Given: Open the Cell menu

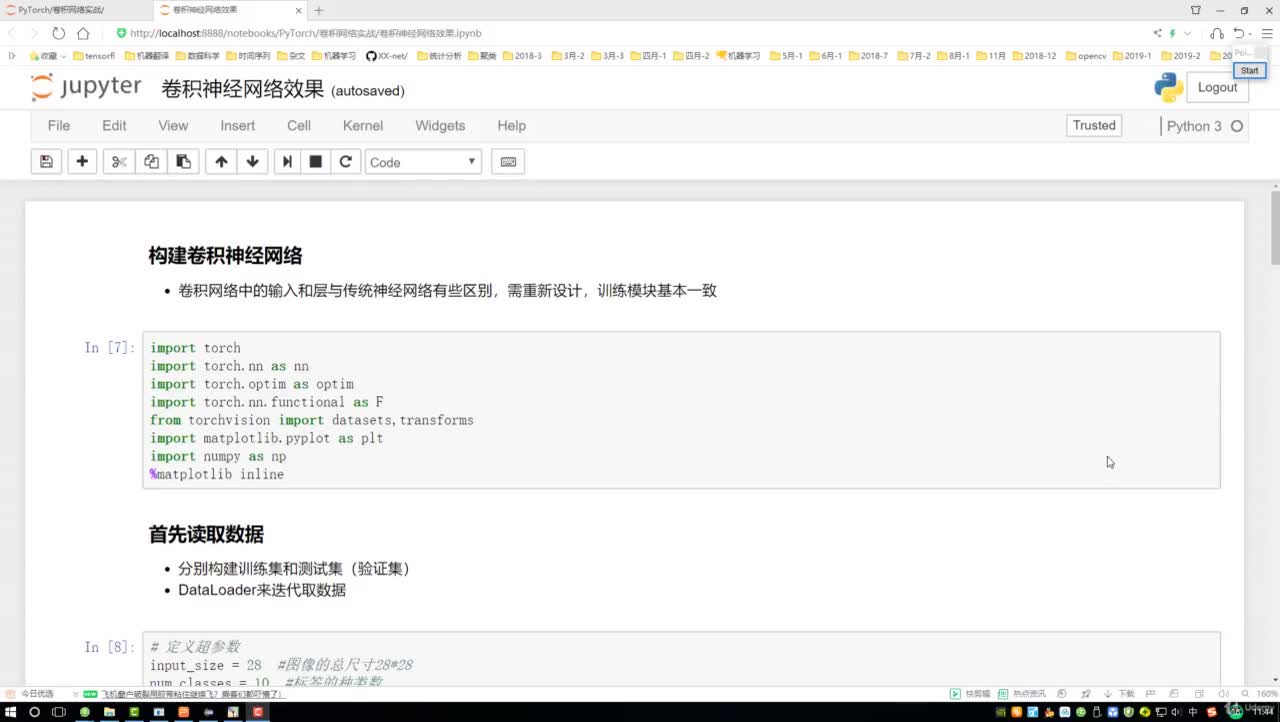Looking at the screenshot, I should (299, 126).
